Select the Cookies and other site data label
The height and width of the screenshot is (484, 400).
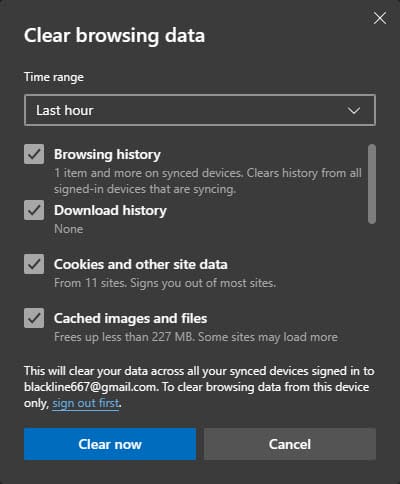coord(141,265)
